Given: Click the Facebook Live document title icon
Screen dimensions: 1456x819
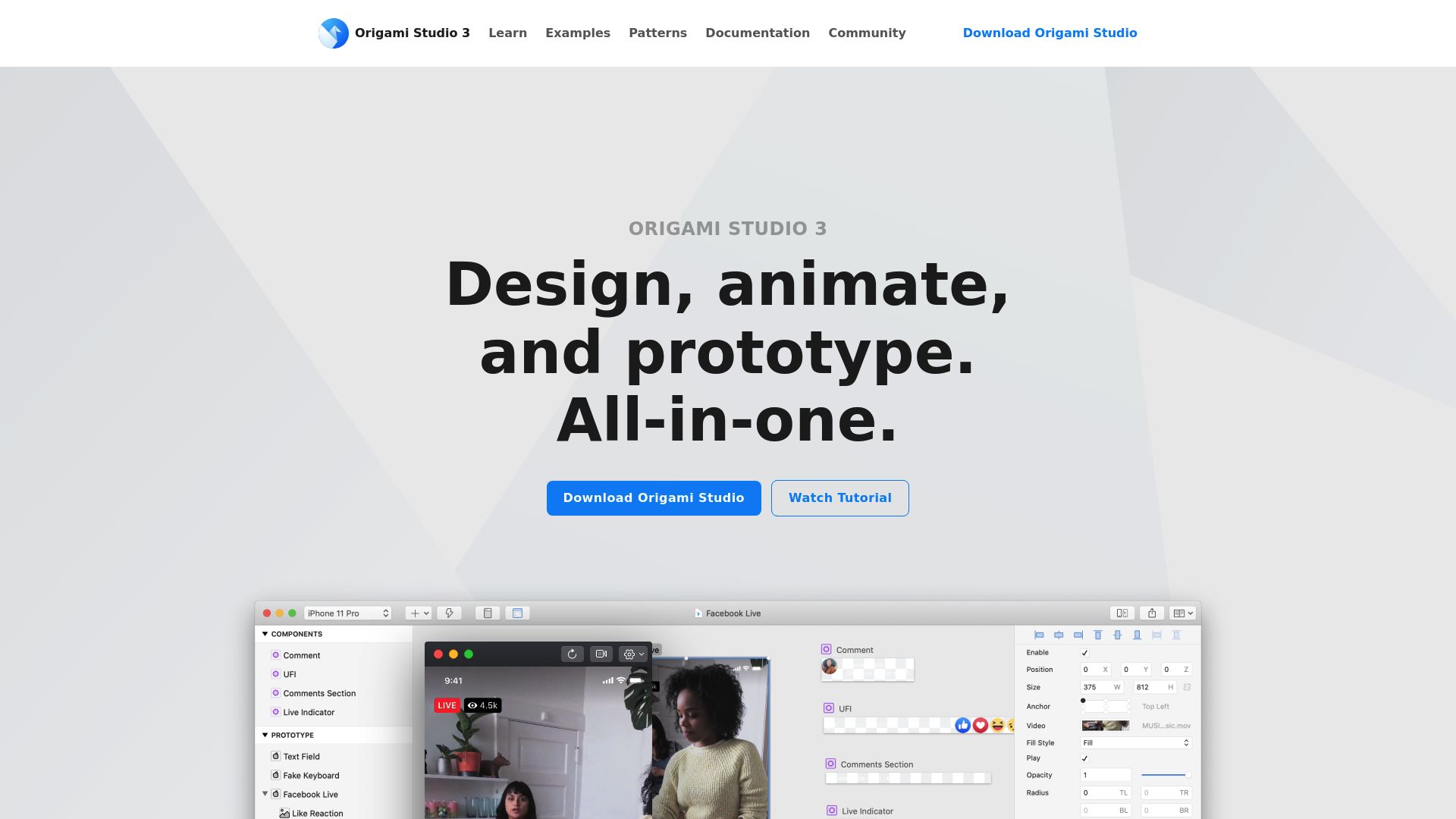Looking at the screenshot, I should [698, 613].
